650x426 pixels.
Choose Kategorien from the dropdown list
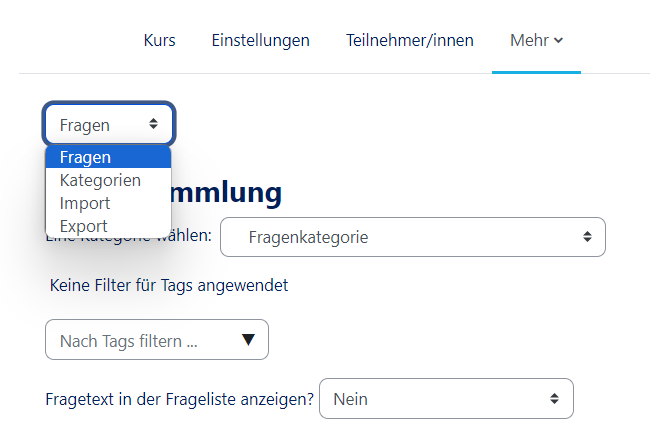tap(100, 181)
